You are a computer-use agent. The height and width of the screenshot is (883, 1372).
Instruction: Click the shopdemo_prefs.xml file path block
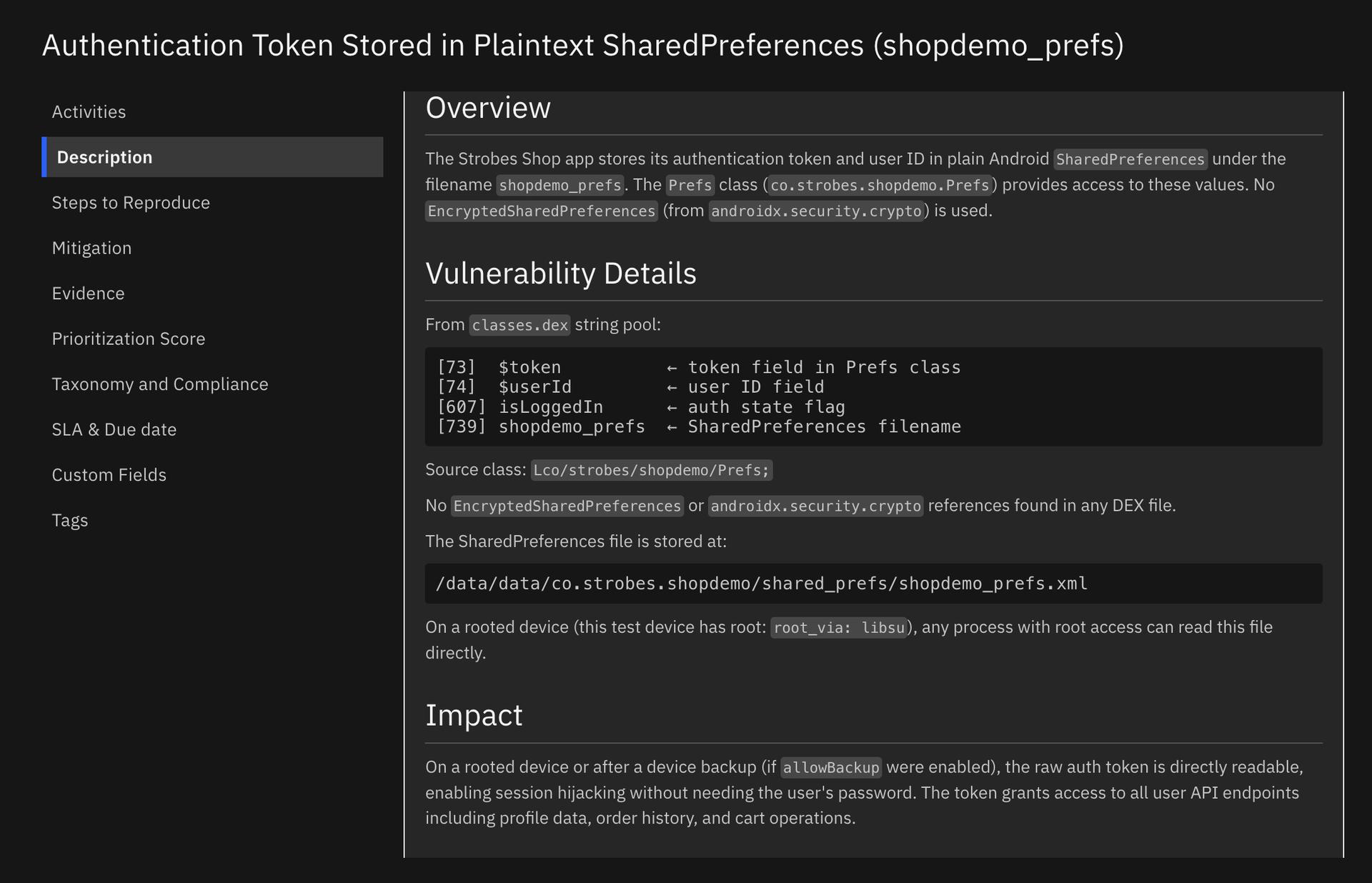tap(873, 584)
